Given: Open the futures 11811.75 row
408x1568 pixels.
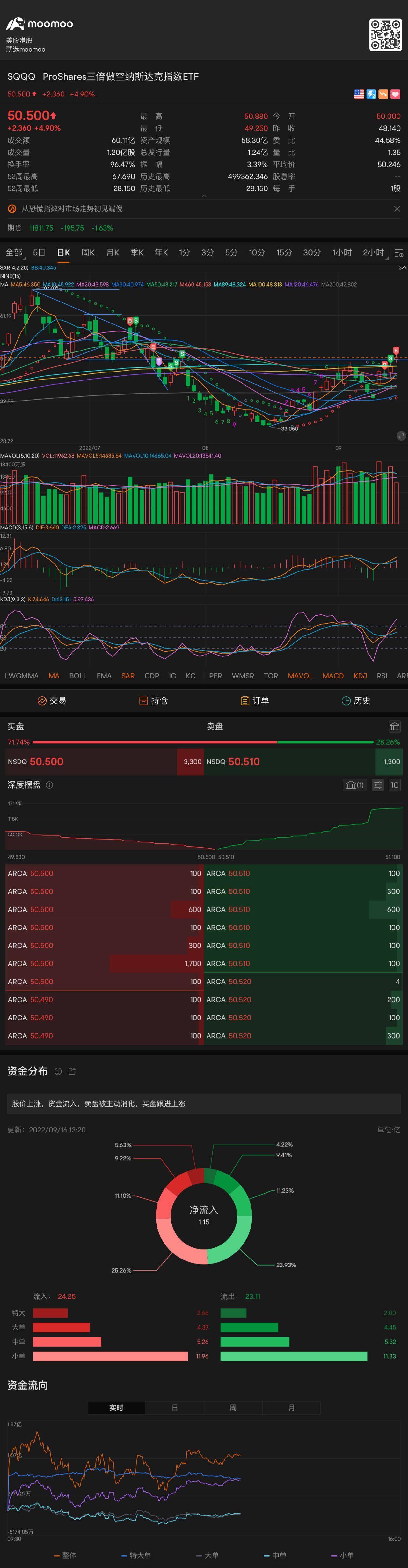Looking at the screenshot, I should (x=204, y=228).
